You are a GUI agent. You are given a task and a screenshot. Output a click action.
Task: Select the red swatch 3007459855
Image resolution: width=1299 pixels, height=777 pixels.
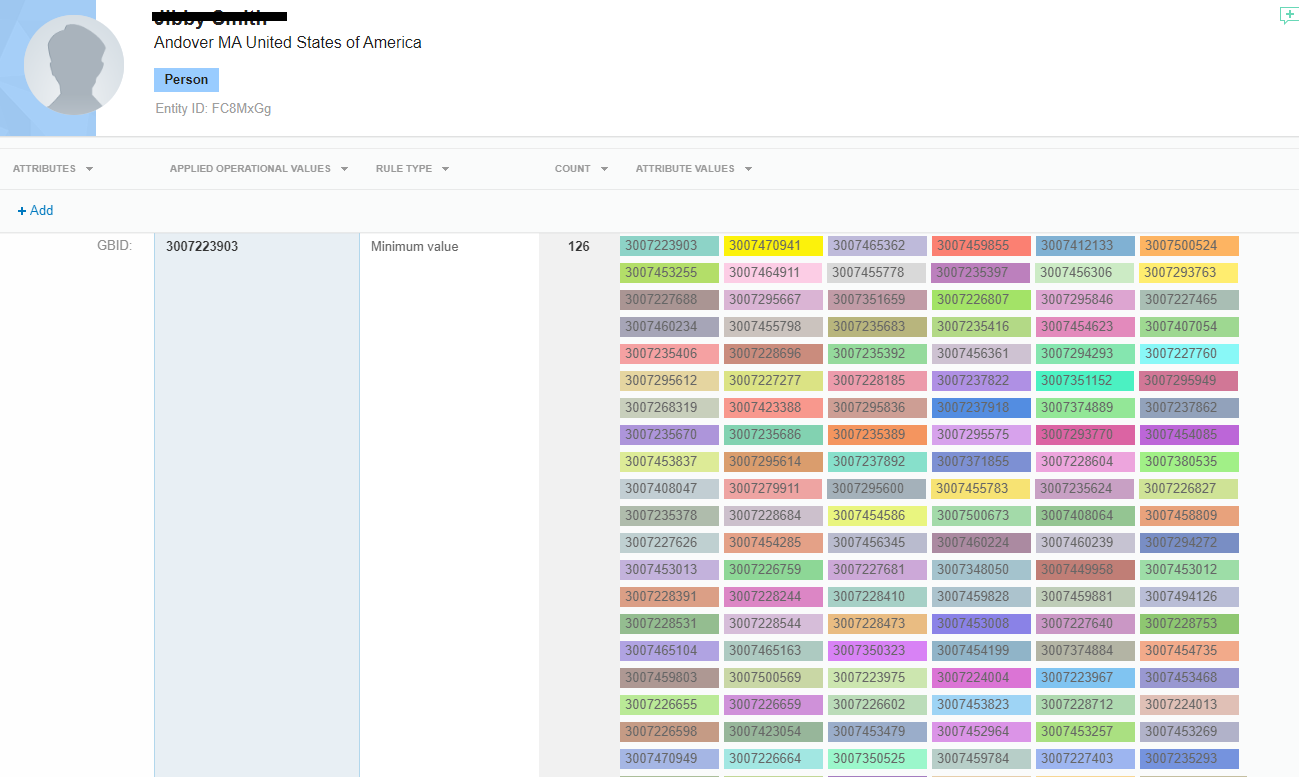[981, 246]
